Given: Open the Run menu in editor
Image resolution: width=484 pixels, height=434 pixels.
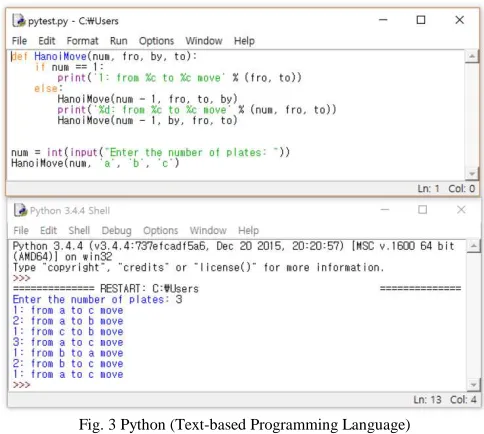Looking at the screenshot, I should click(119, 41).
